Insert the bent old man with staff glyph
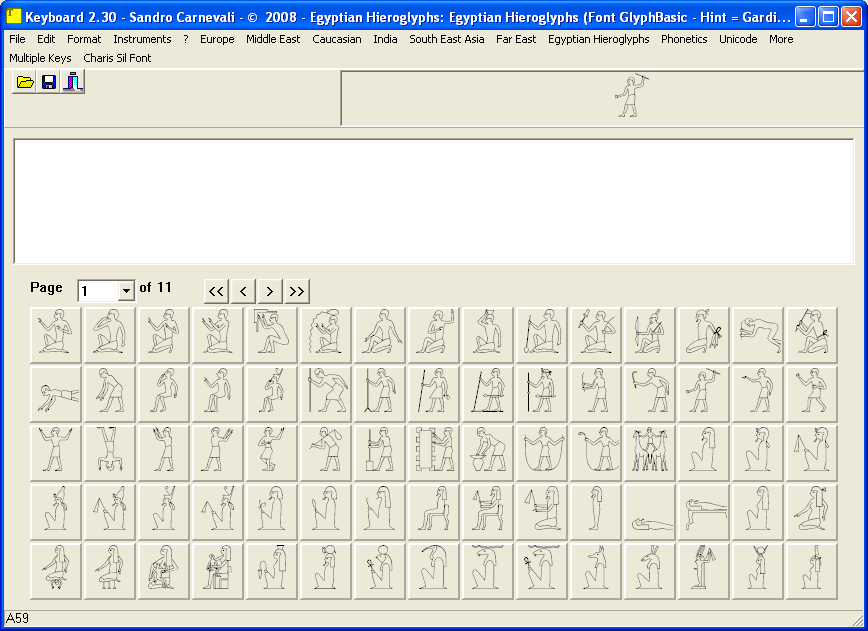This screenshot has width=868, height=631. (326, 394)
